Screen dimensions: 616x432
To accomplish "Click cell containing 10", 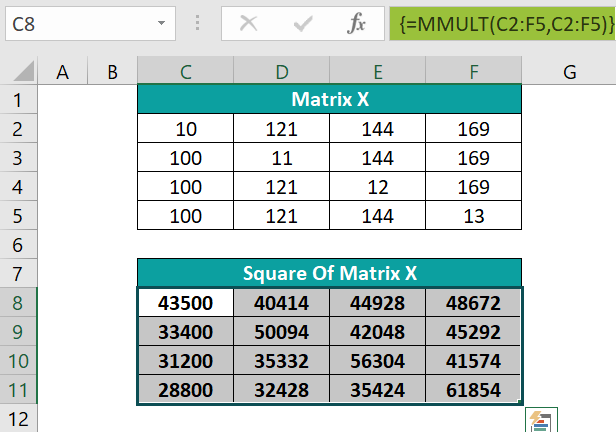I will pos(185,129).
